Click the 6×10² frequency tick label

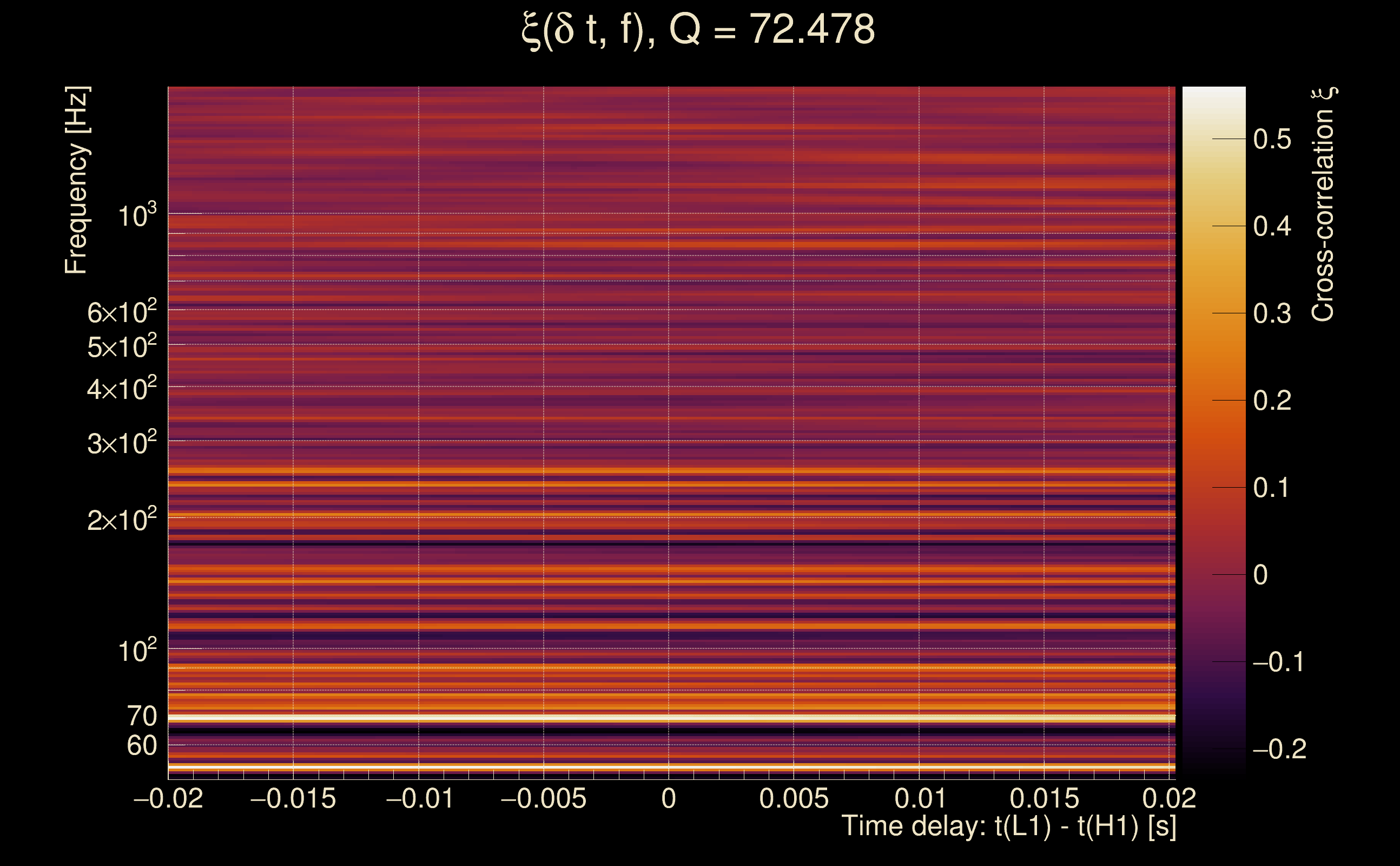point(121,312)
